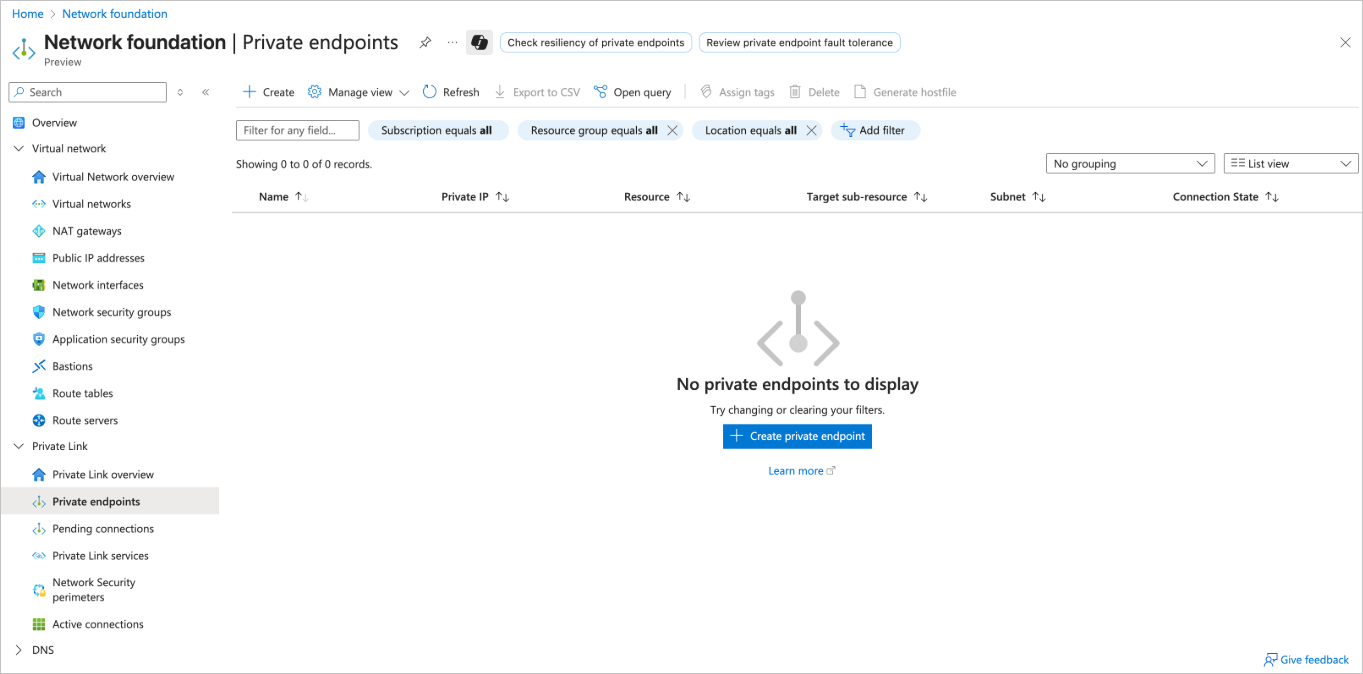Select Network security groups in sidebar

[111, 312]
